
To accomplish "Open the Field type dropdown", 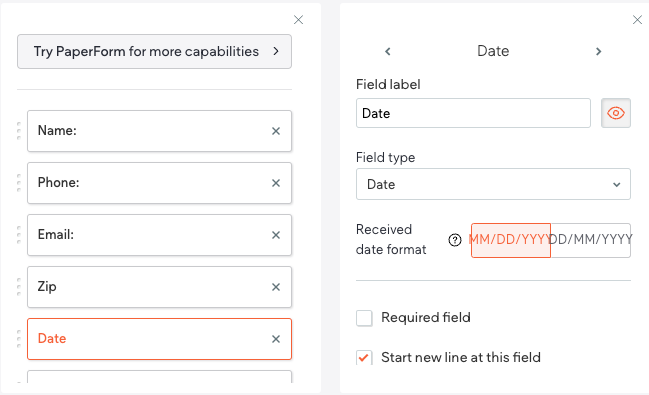I will point(493,184).
